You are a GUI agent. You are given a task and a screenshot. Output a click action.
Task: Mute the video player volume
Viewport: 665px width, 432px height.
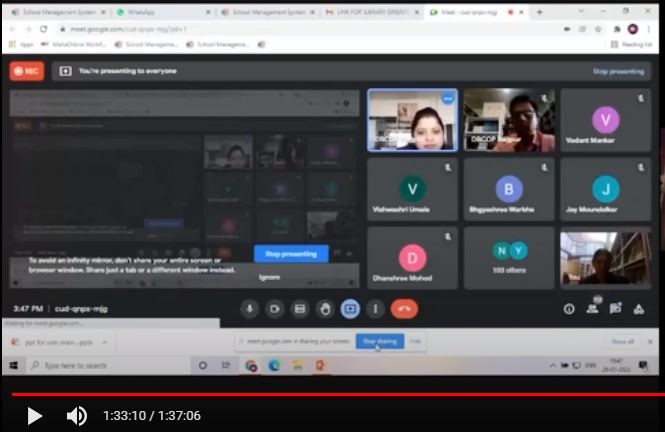(x=76, y=415)
